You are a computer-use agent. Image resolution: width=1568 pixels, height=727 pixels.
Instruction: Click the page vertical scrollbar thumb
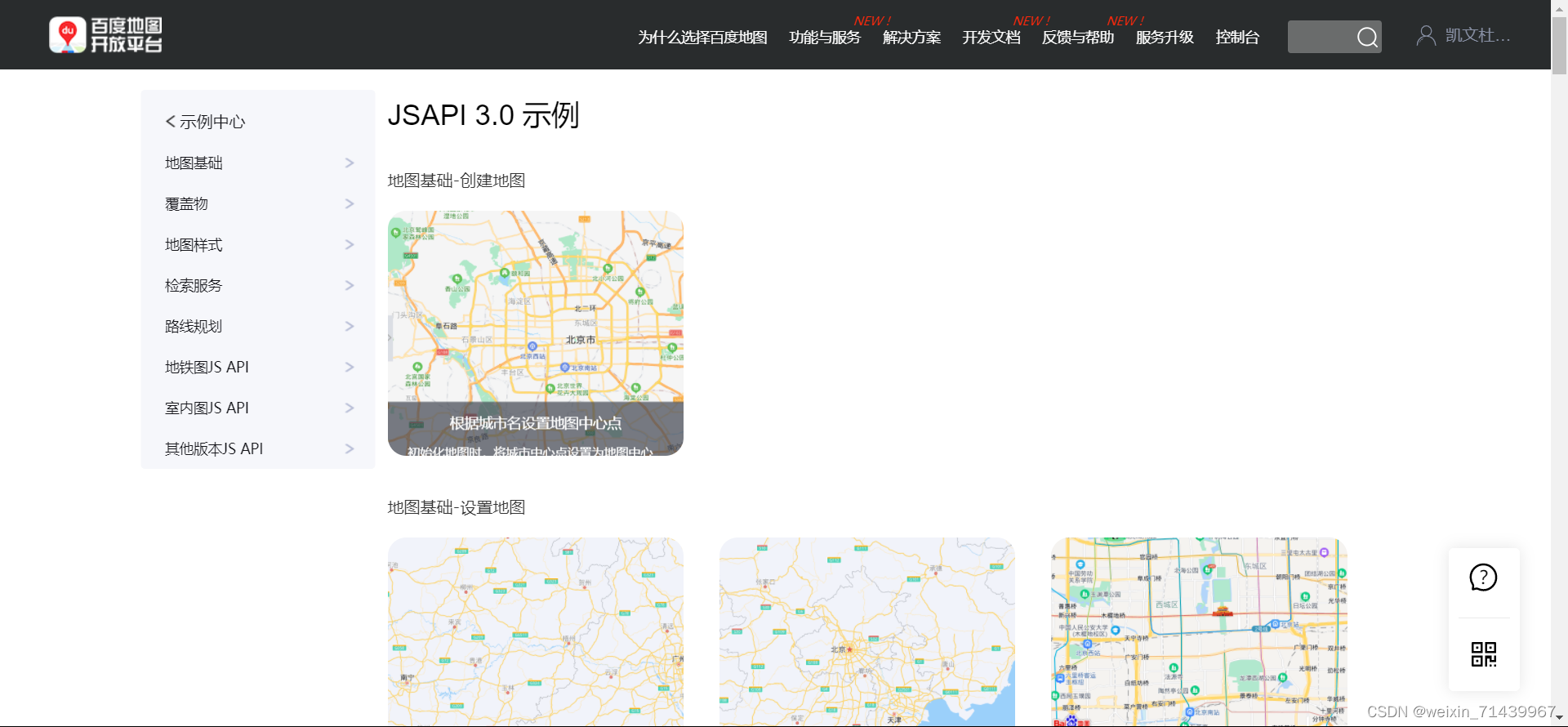pyautogui.click(x=1559, y=45)
